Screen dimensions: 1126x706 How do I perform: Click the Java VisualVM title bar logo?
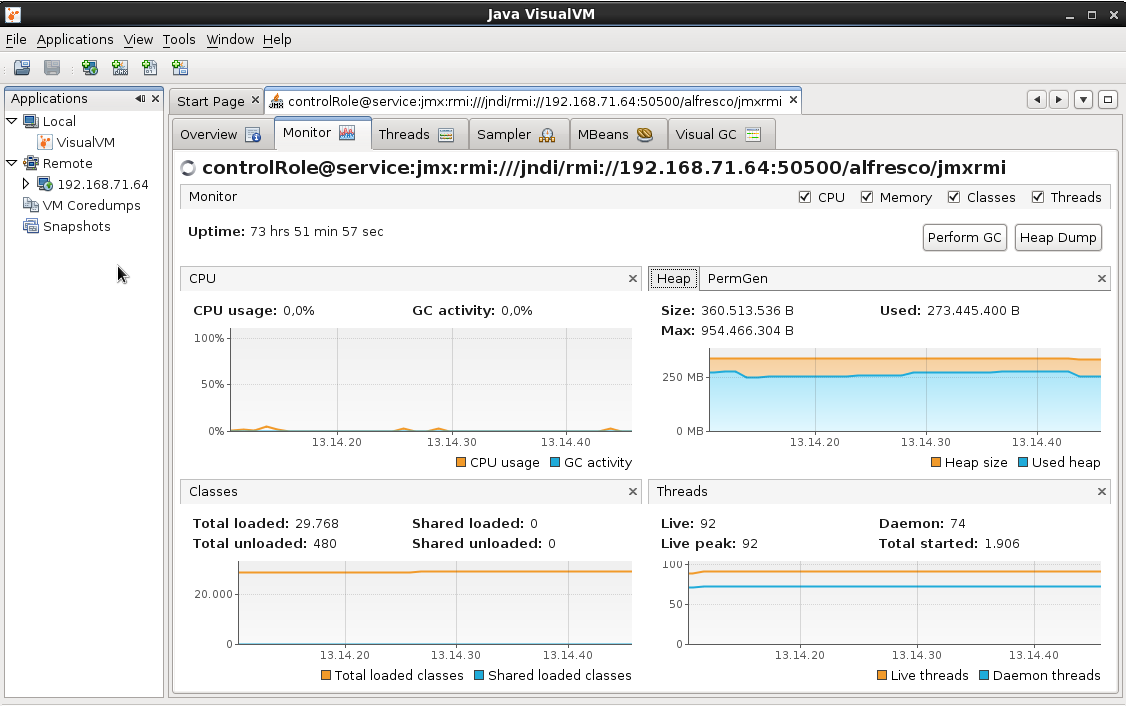click(x=12, y=14)
